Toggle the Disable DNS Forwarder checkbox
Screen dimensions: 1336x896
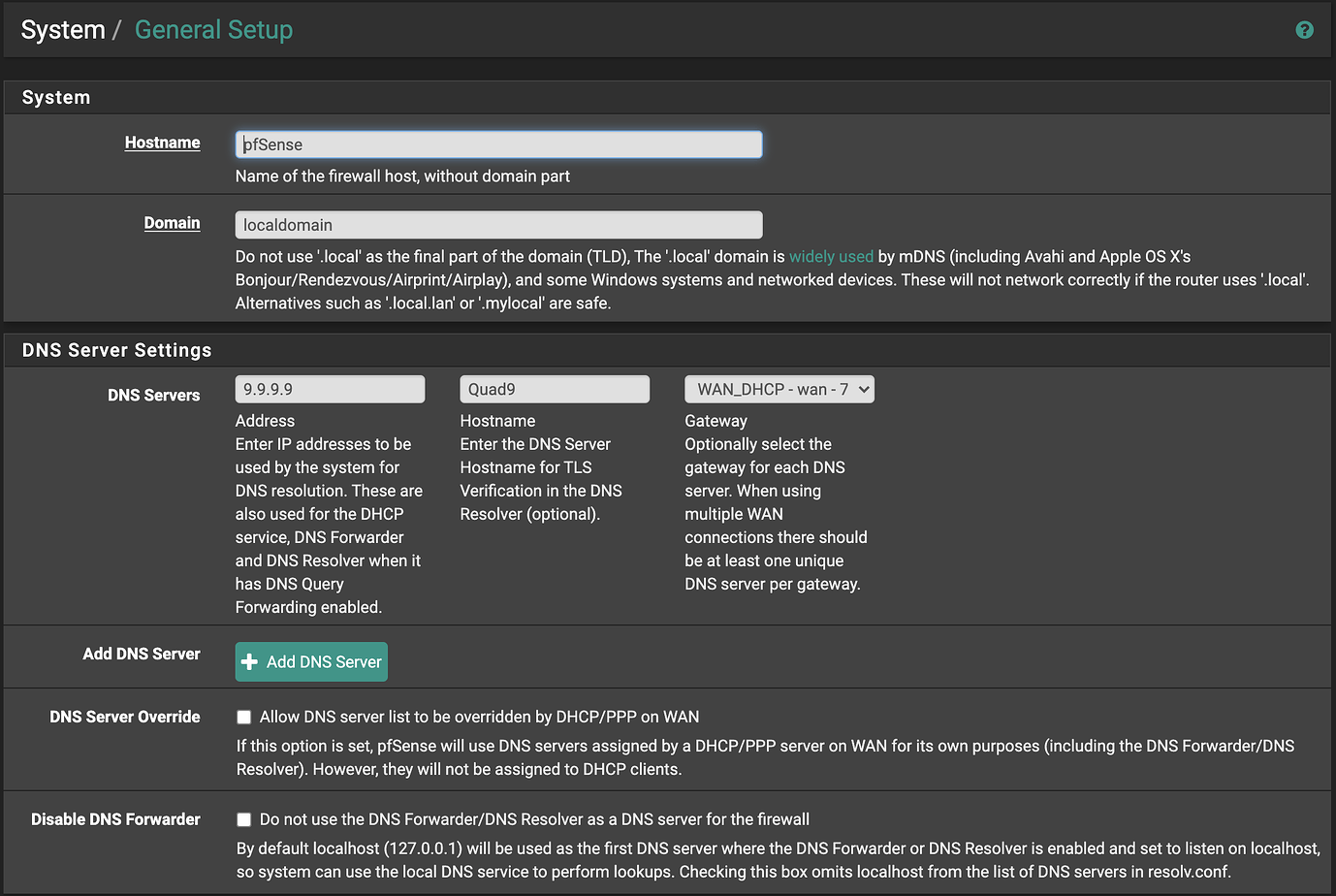244,820
